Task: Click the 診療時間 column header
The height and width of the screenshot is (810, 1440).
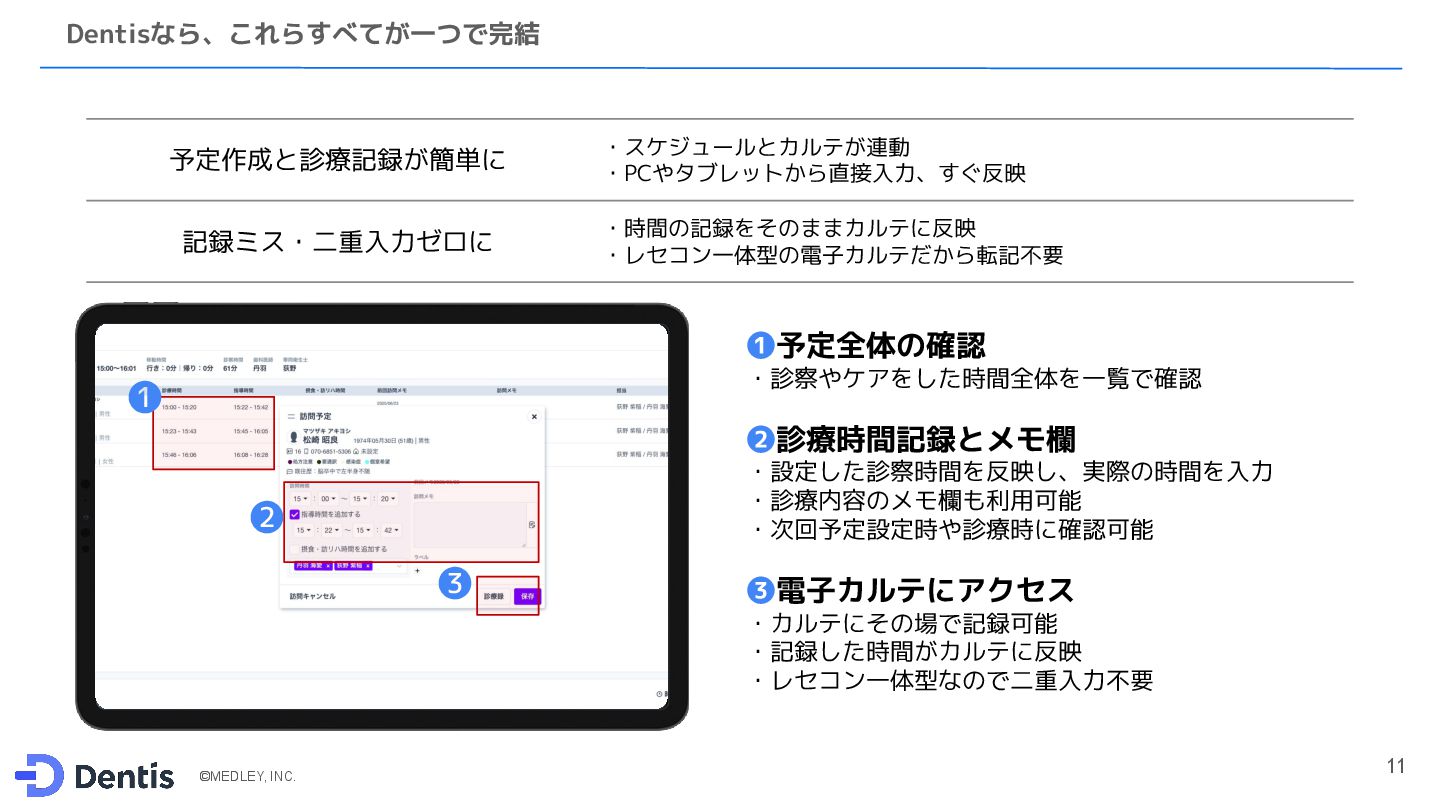Action: [171, 389]
